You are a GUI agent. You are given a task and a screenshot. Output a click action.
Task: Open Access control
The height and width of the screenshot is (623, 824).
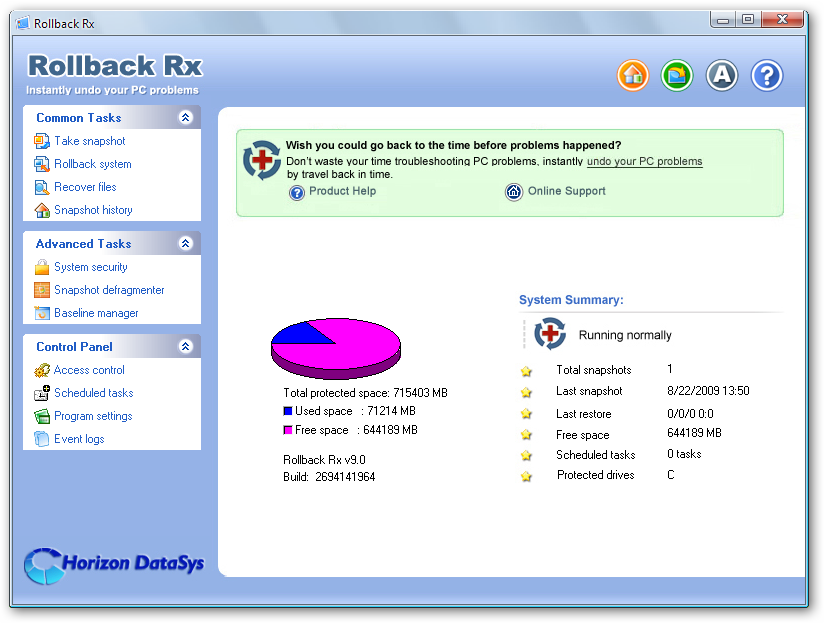tap(89, 370)
